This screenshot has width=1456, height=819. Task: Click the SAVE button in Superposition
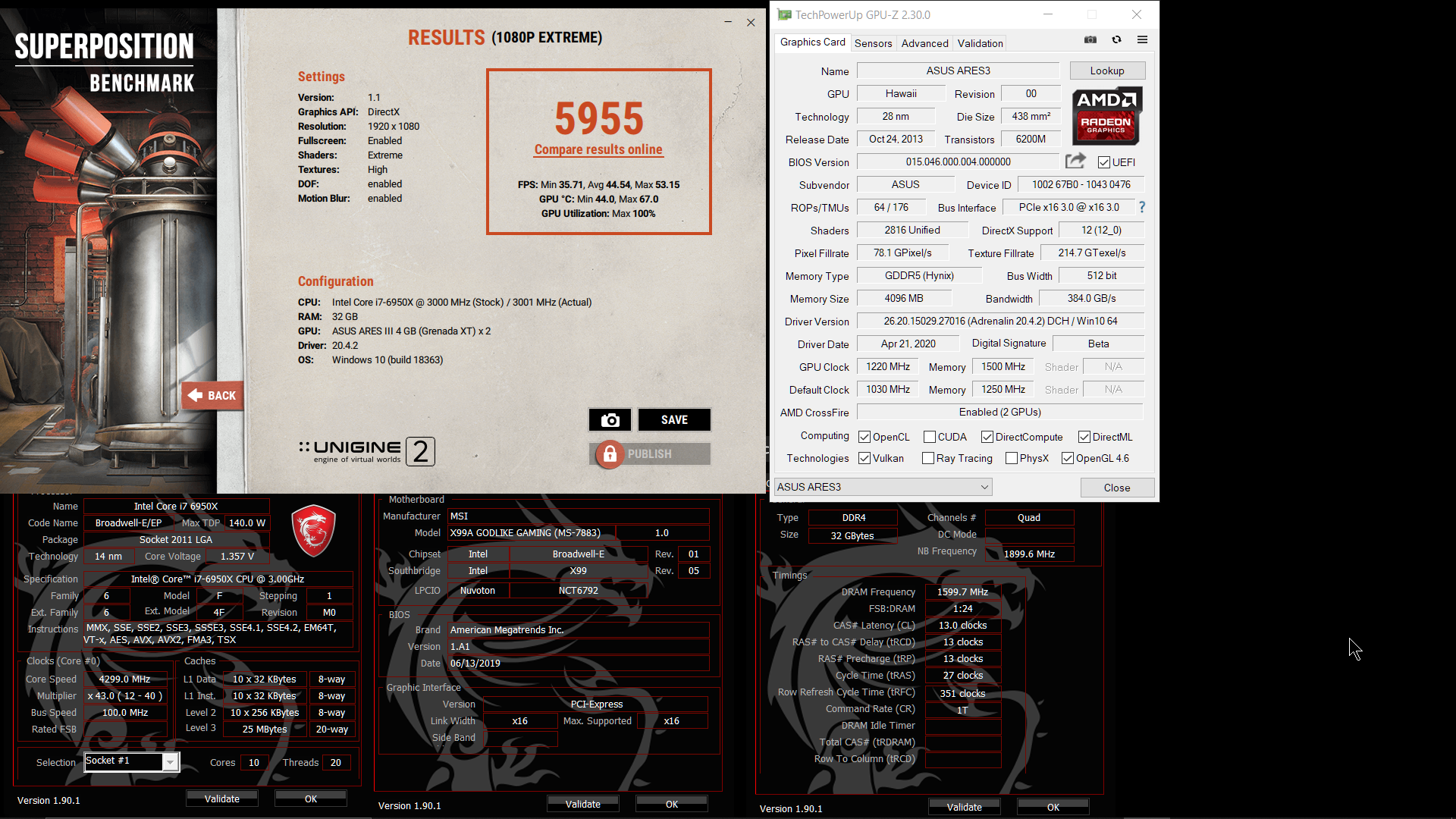coord(674,420)
